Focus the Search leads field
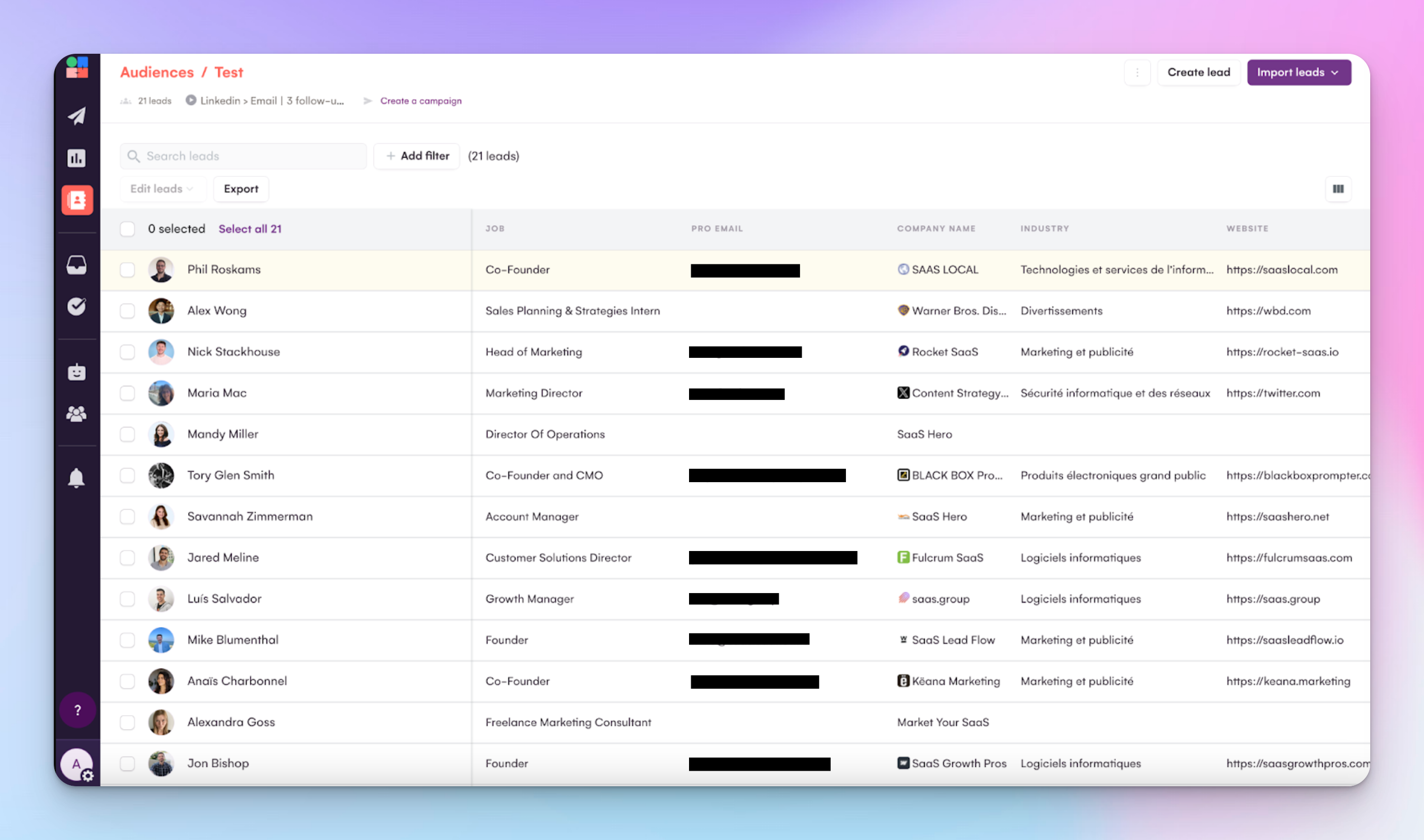The height and width of the screenshot is (840, 1424). (249, 156)
